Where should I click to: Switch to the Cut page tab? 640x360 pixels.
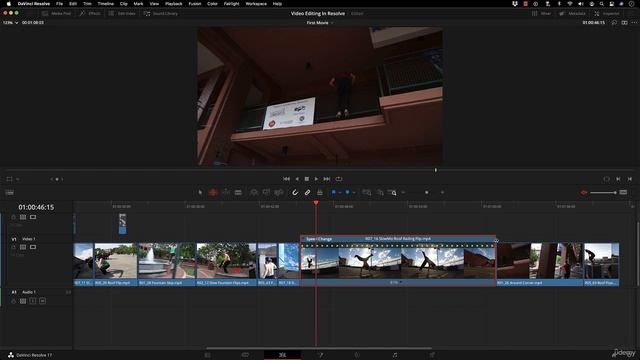pyautogui.click(x=245, y=355)
